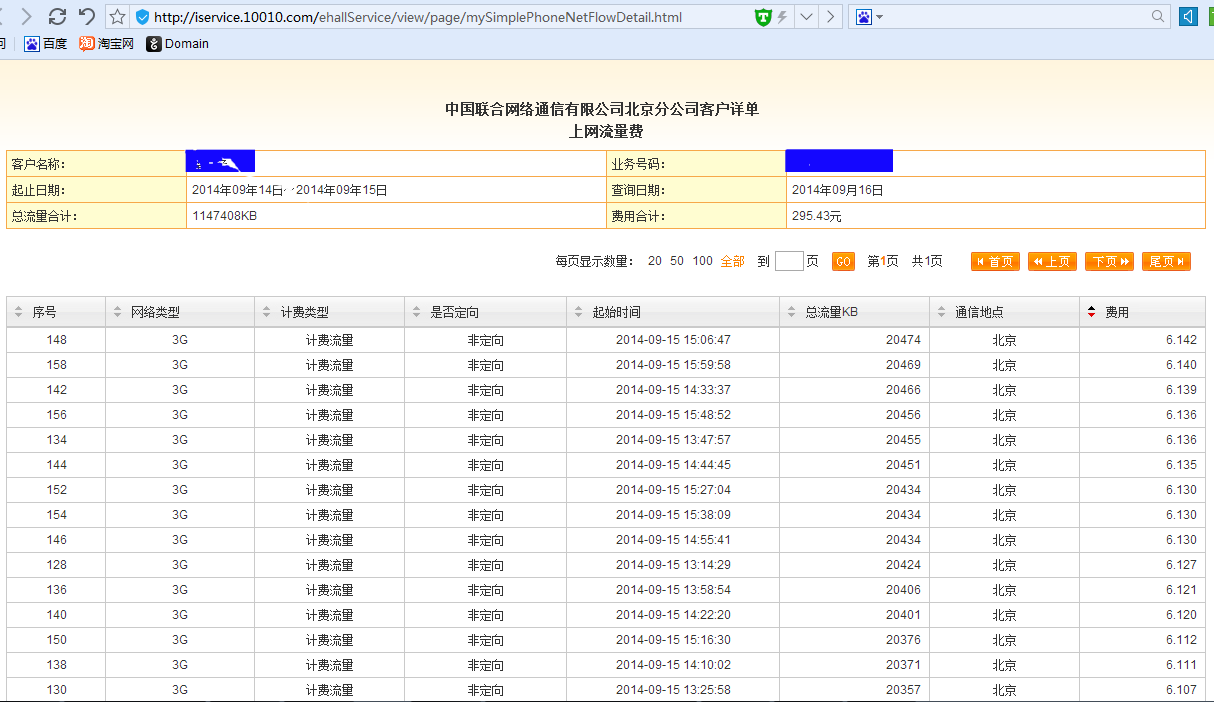
Task: Select 全部 to show all records
Action: 732,261
